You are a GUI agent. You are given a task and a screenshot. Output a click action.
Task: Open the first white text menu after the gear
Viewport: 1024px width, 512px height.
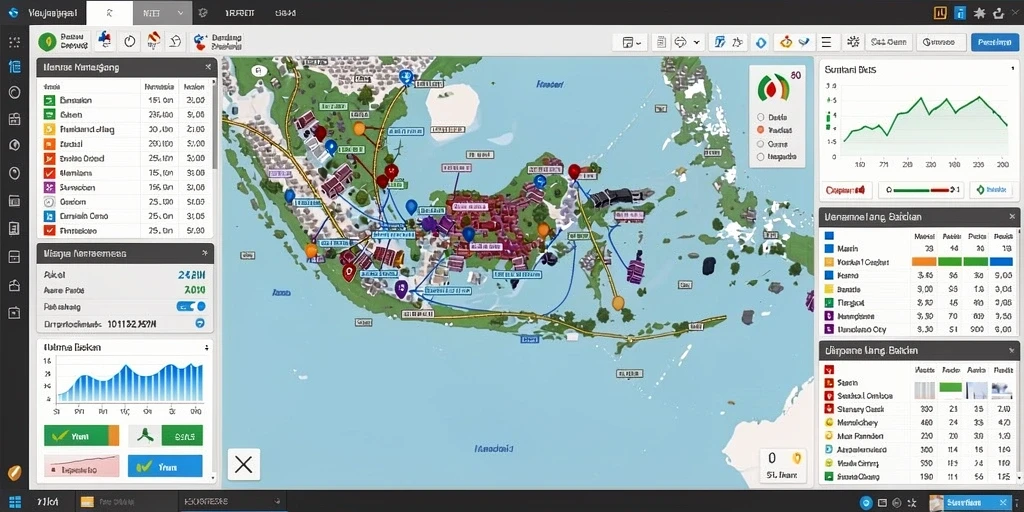click(240, 12)
